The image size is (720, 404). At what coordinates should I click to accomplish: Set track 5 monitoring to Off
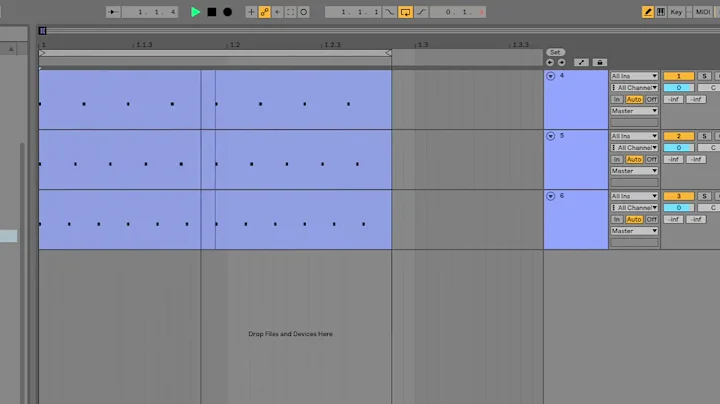click(652, 160)
